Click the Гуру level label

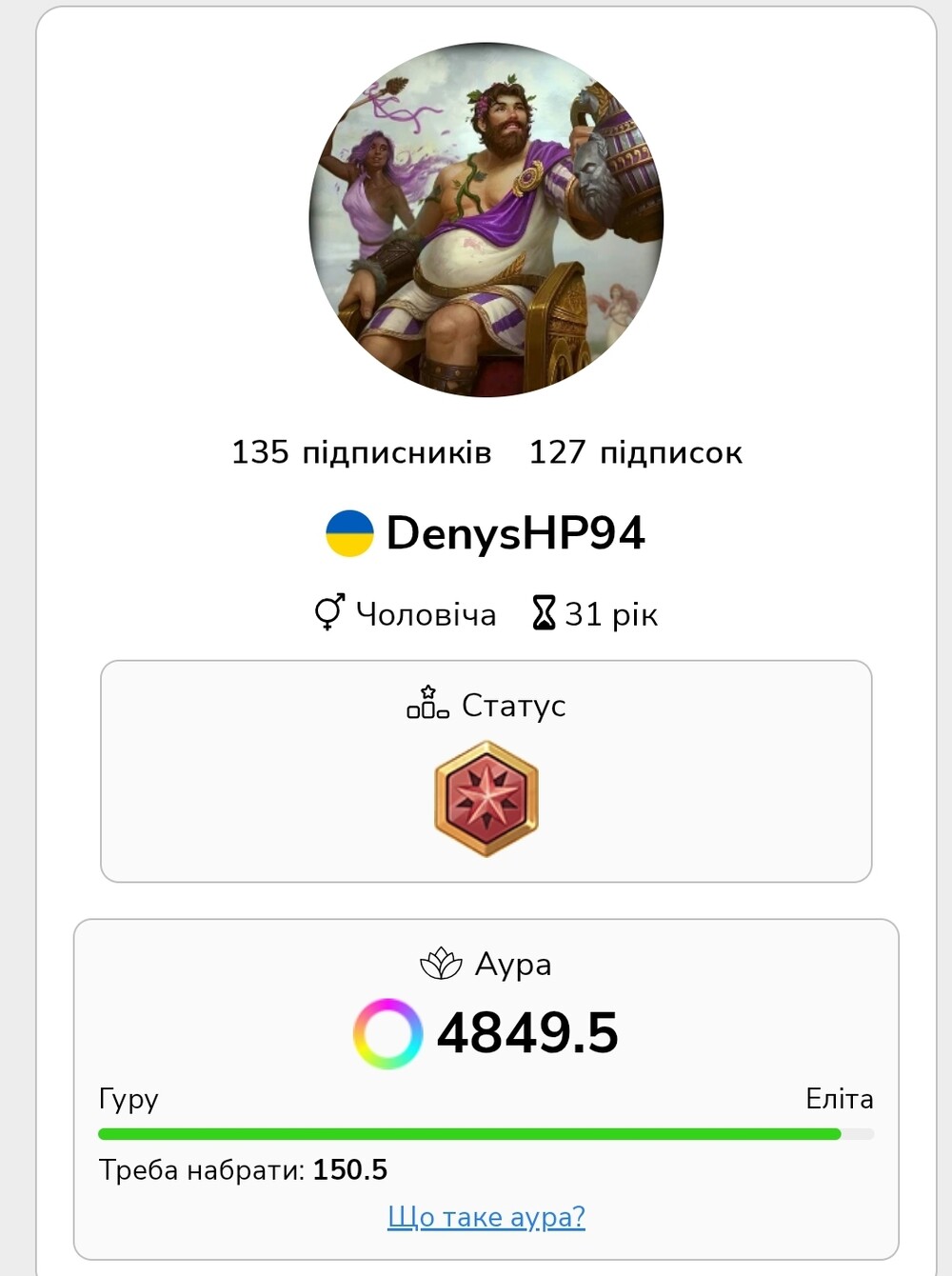129,1098
